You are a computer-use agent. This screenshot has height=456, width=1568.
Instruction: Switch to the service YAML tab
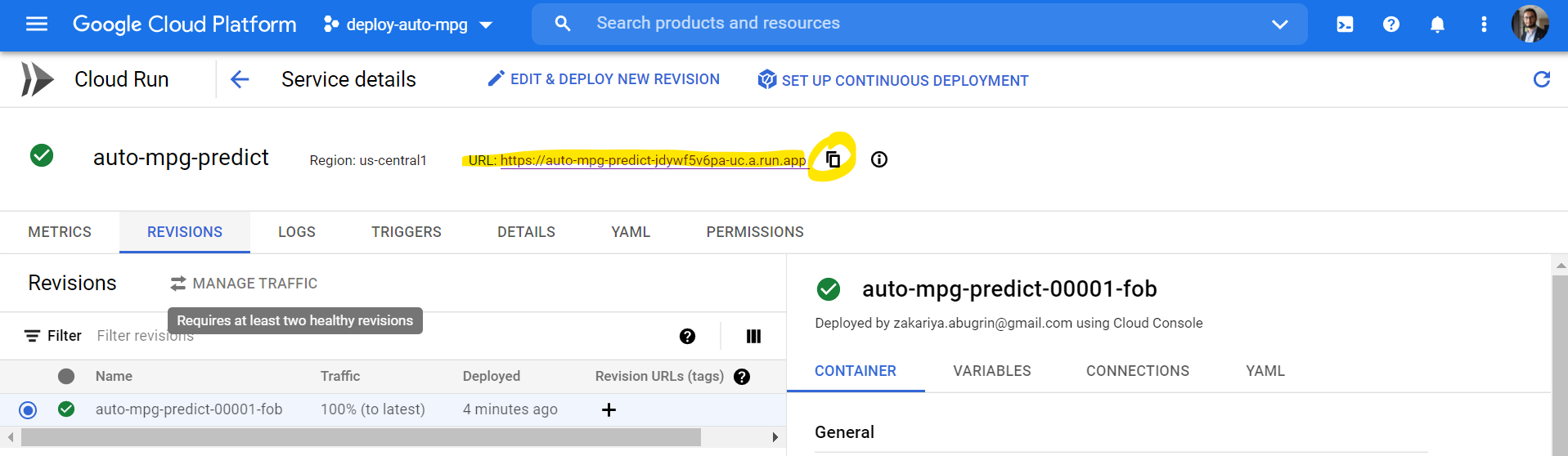[x=631, y=232]
